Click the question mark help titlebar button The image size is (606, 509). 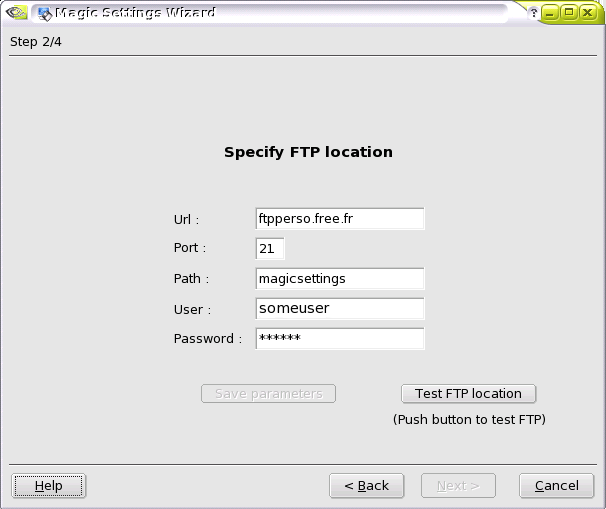(x=533, y=13)
